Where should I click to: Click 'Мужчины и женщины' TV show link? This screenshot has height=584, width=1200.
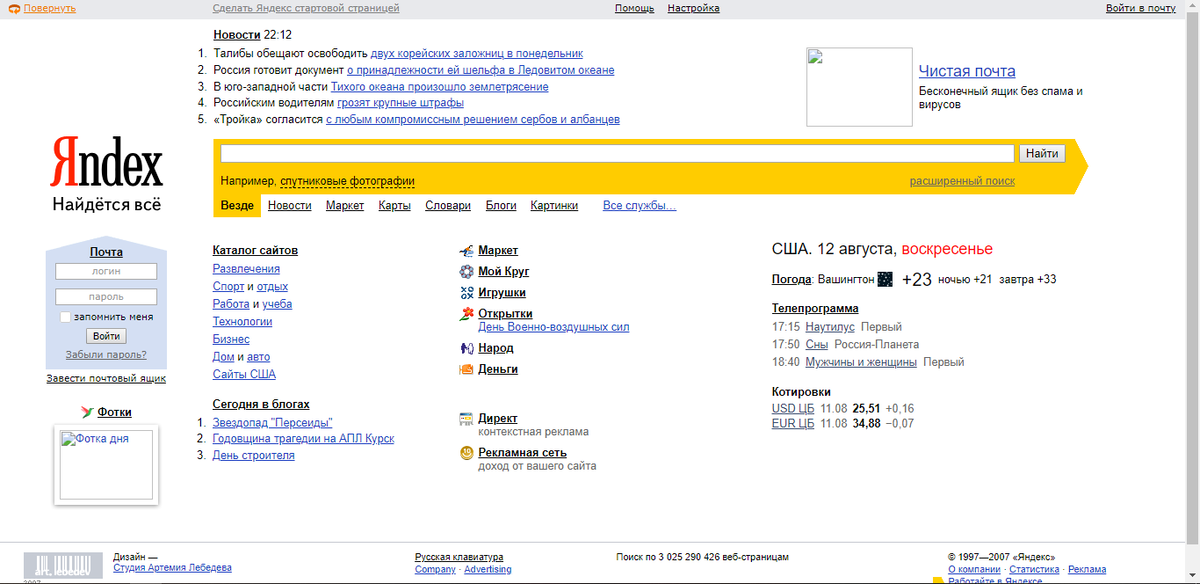click(861, 362)
